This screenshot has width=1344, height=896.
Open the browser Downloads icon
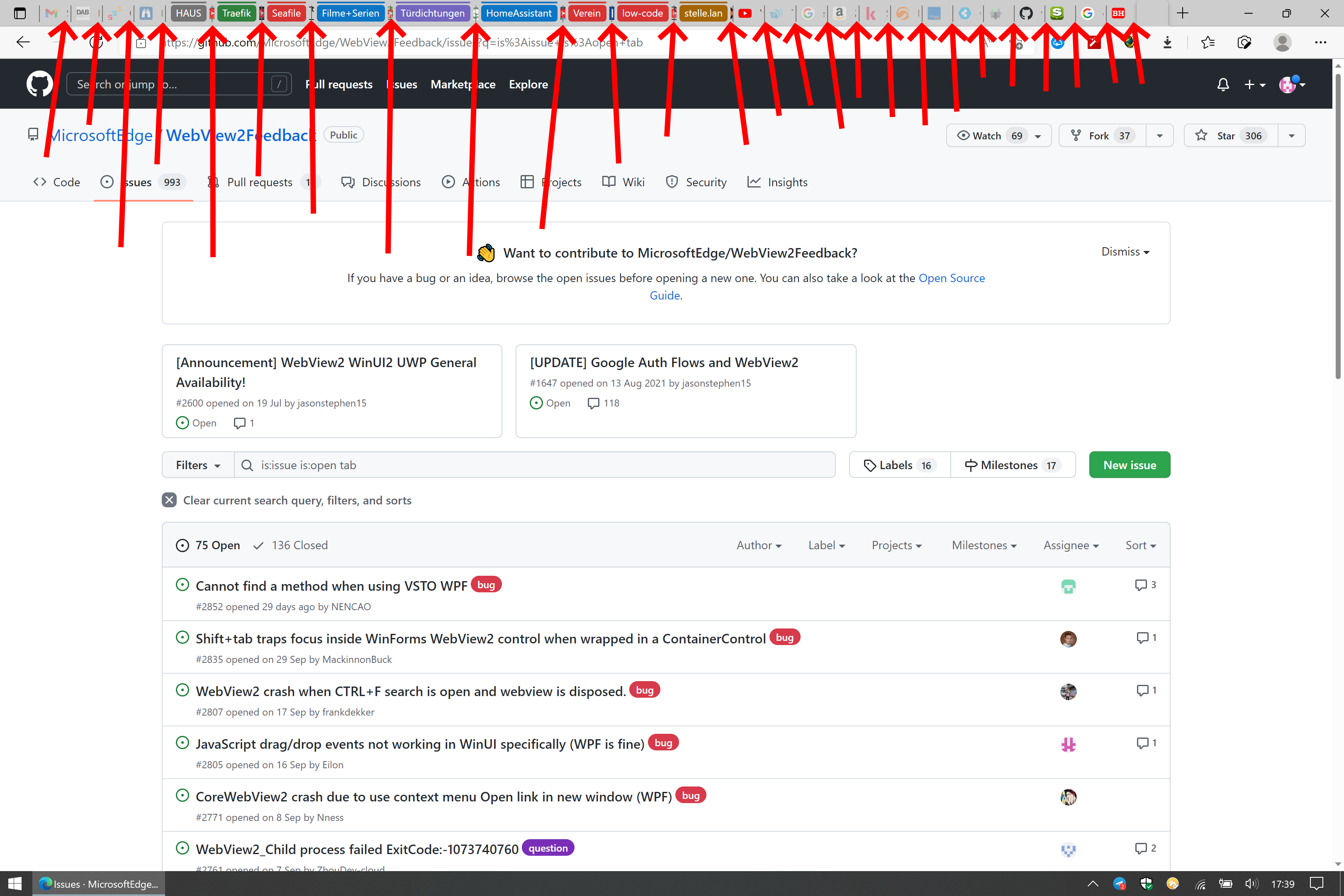pyautogui.click(x=1168, y=42)
